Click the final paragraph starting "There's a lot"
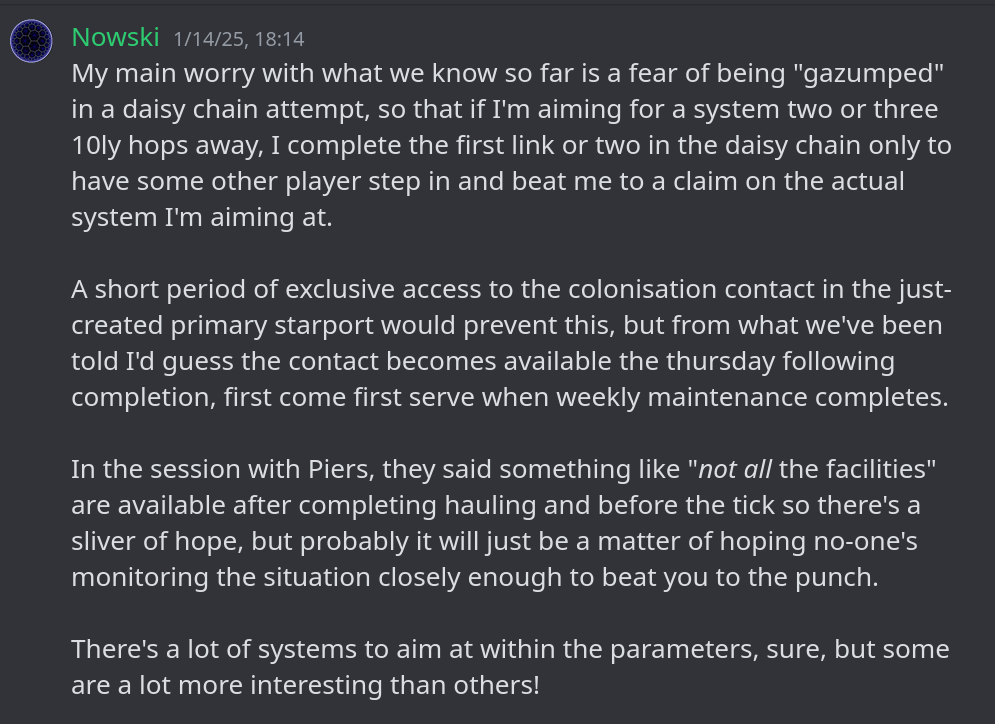This screenshot has width=995, height=724. click(510, 668)
